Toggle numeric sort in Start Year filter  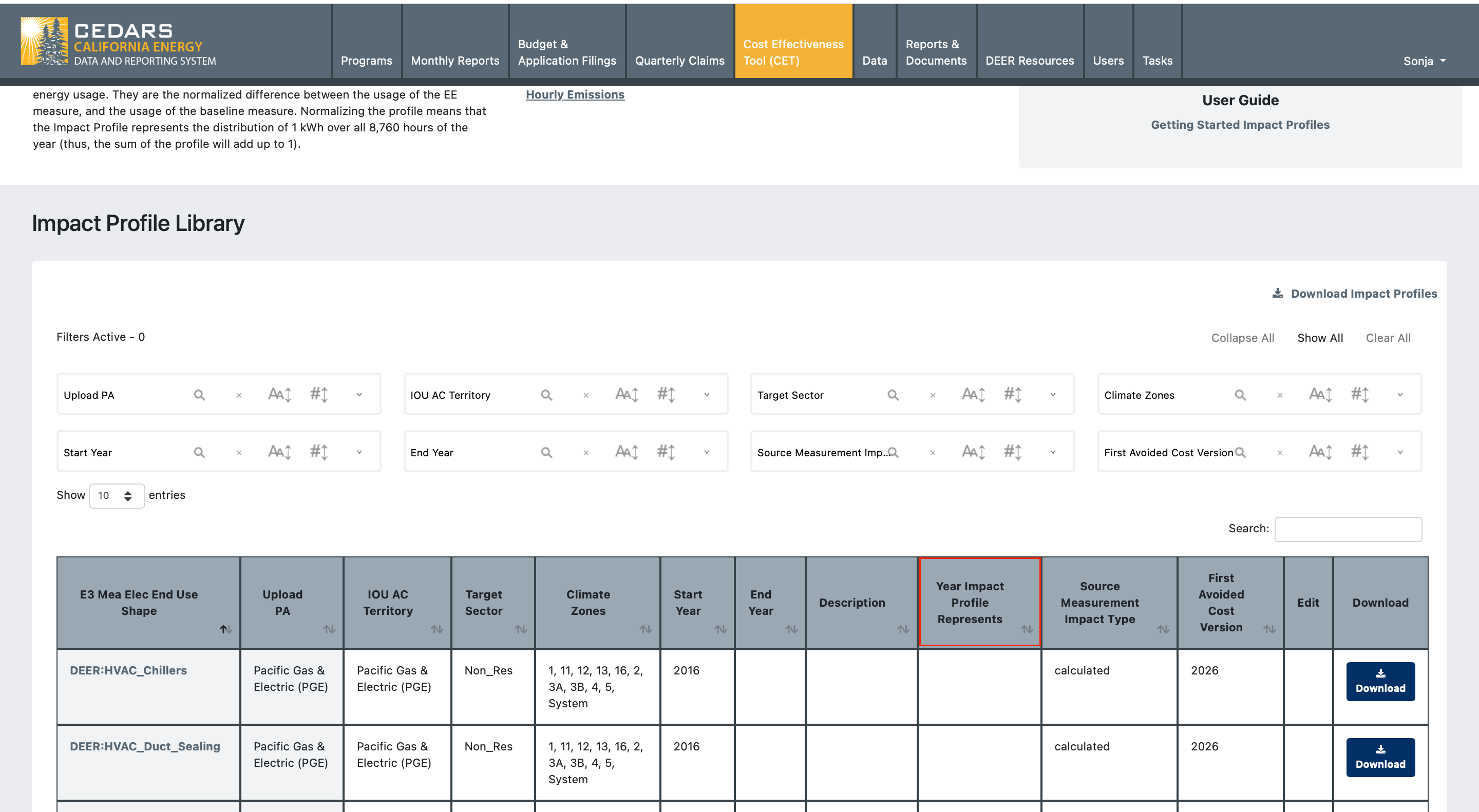[x=319, y=452]
